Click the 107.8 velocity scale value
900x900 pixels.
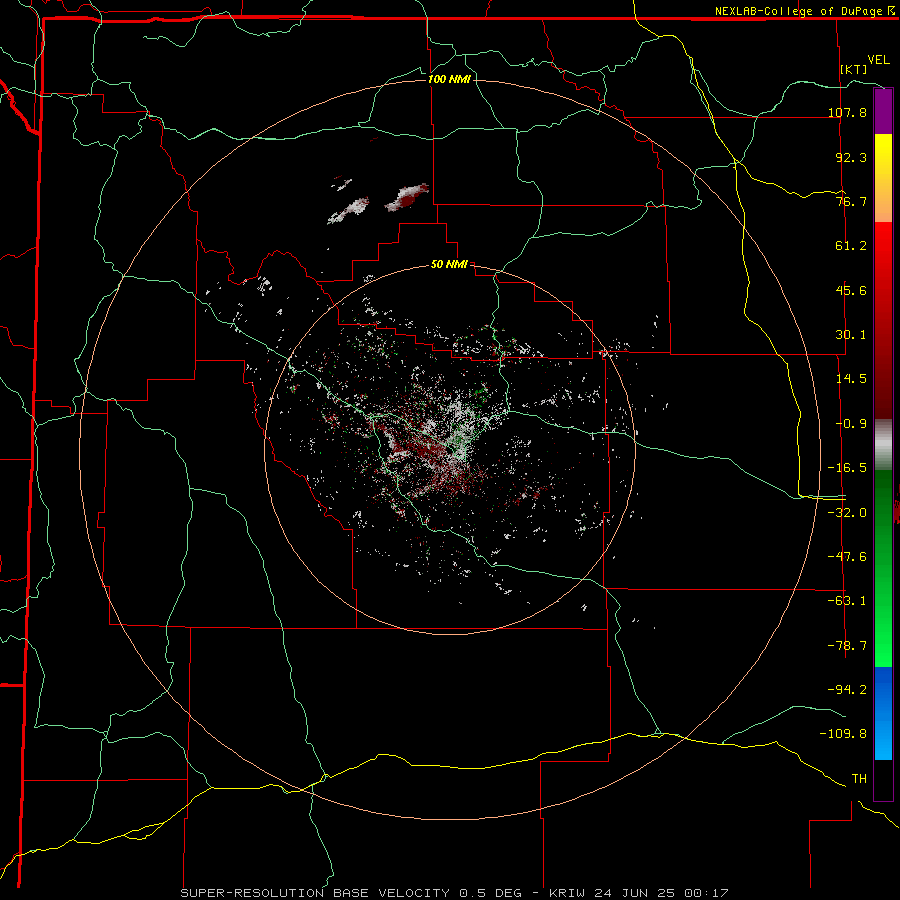click(847, 112)
